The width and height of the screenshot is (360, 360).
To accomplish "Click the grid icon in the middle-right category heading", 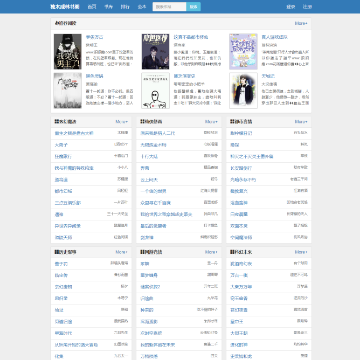I will pyautogui.click(x=232, y=122).
